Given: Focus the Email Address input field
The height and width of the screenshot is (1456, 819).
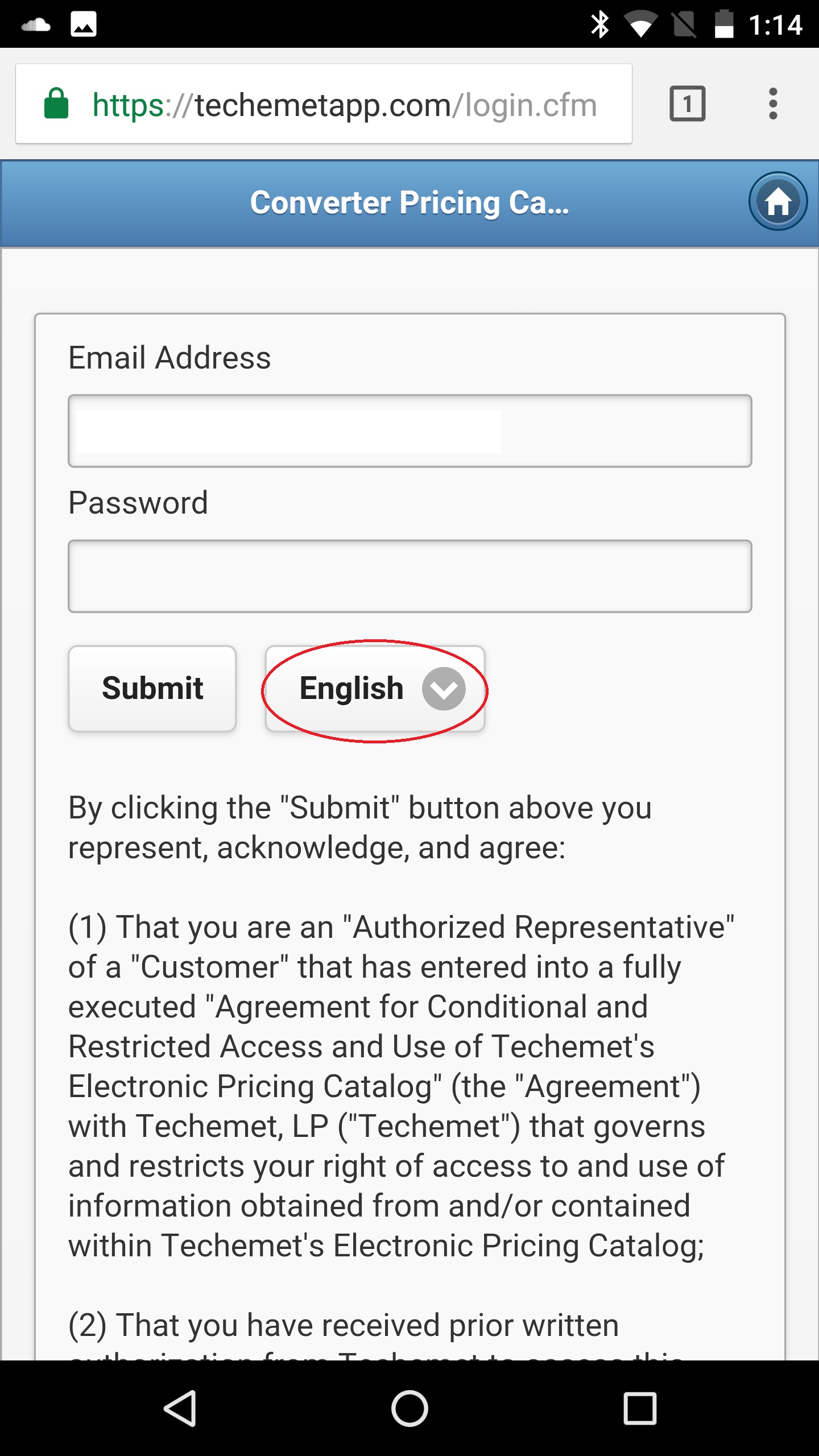Looking at the screenshot, I should (x=409, y=431).
